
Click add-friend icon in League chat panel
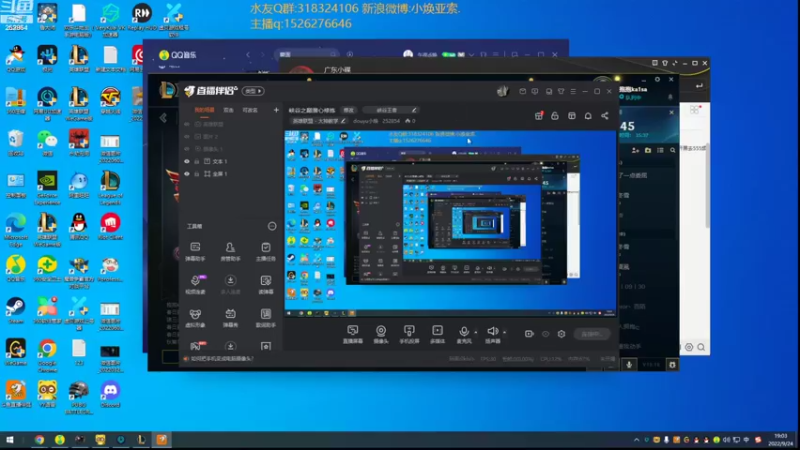[635, 150]
